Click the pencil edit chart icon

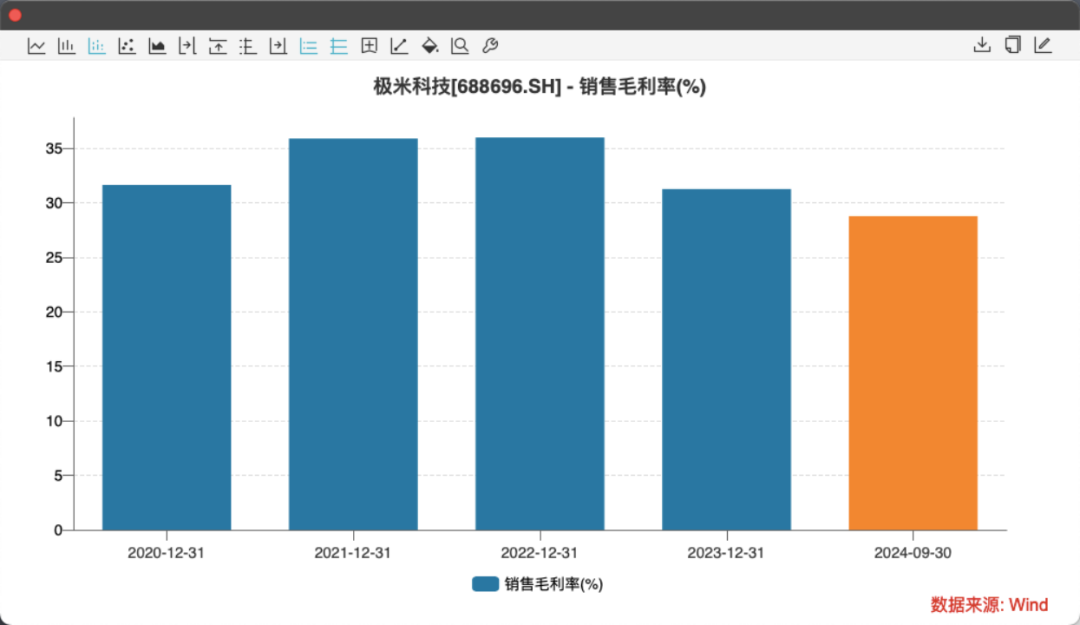coord(1043,45)
